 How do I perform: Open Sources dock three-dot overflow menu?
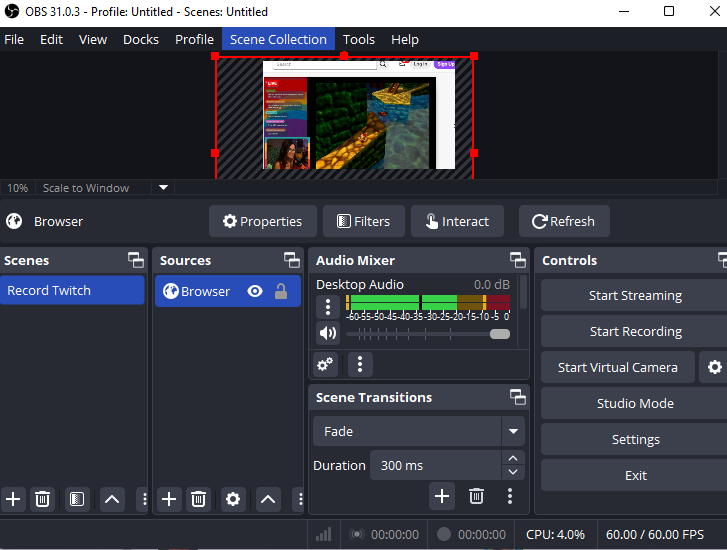300,499
